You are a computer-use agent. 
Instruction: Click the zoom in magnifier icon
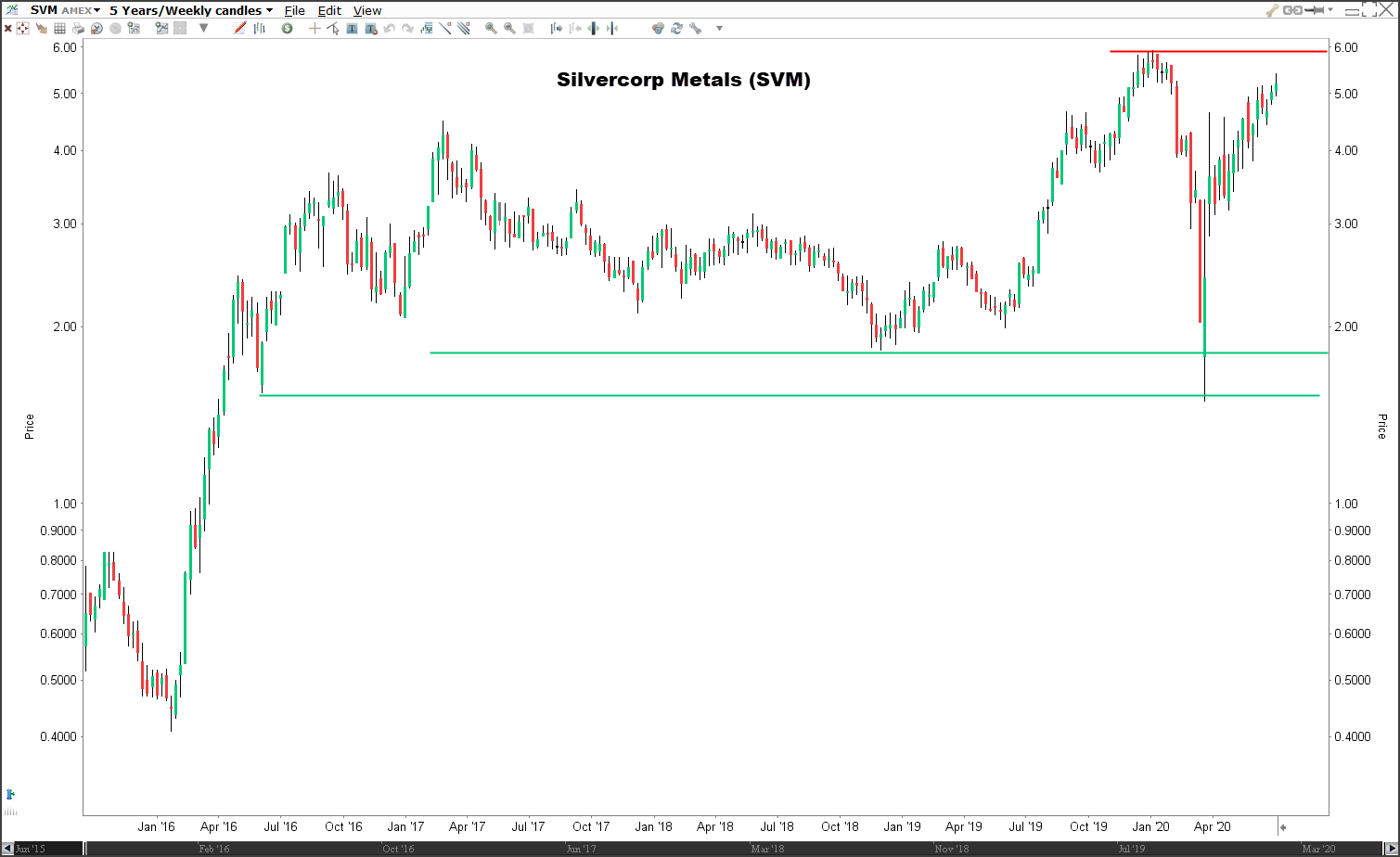[x=491, y=29]
